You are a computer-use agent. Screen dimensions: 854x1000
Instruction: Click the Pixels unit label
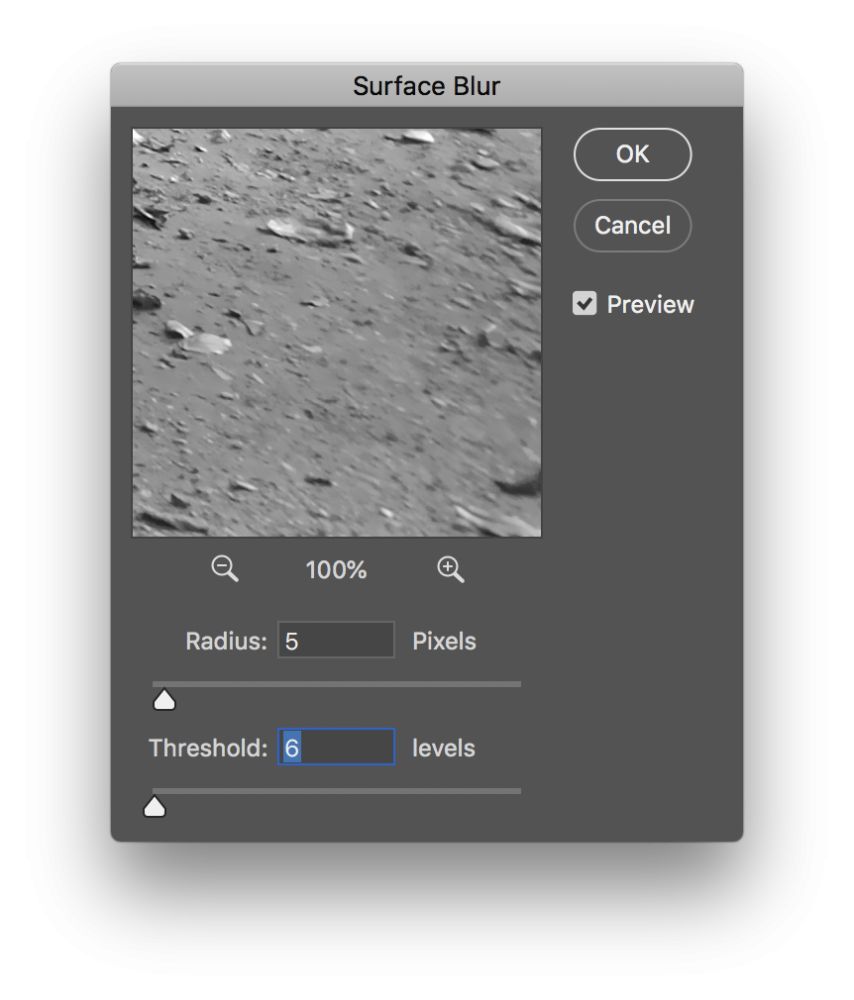click(x=444, y=641)
